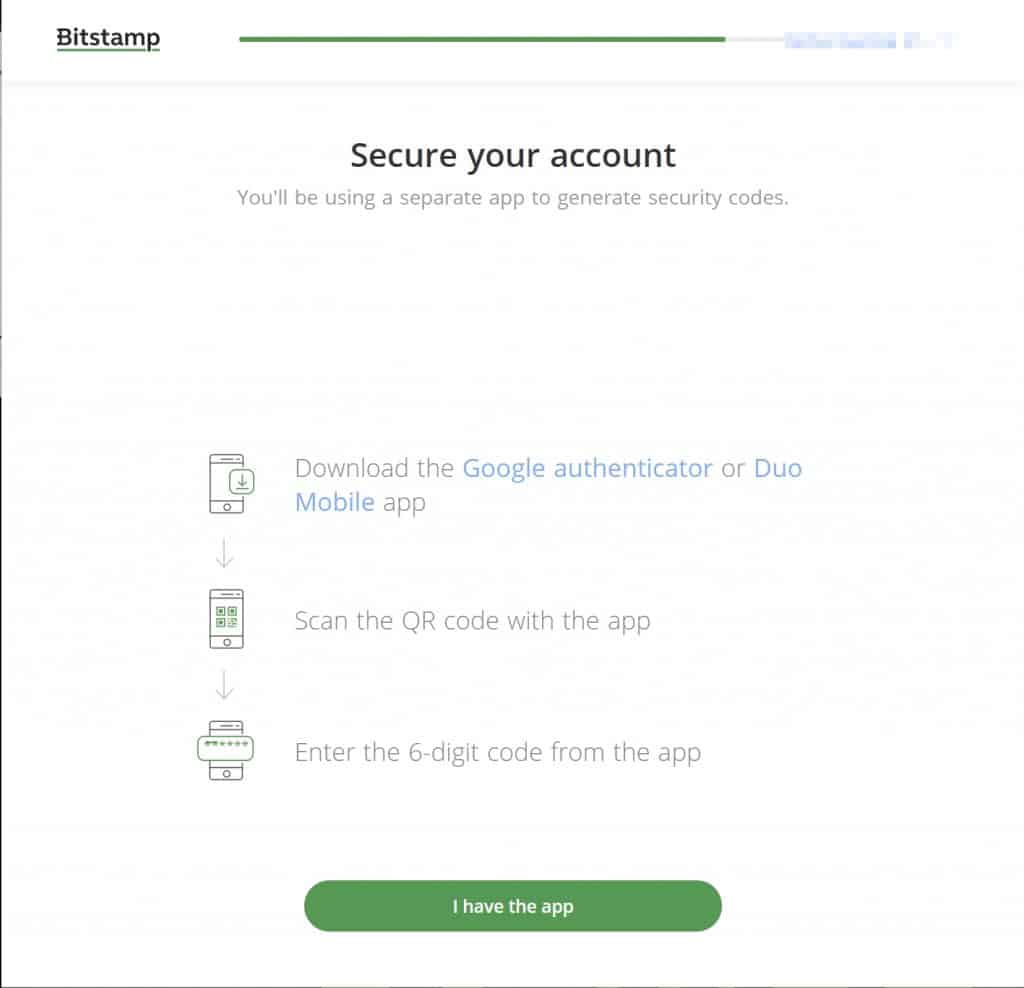This screenshot has height=988, width=1024.
Task: Click the arrow between download and scan steps
Action: pos(225,551)
